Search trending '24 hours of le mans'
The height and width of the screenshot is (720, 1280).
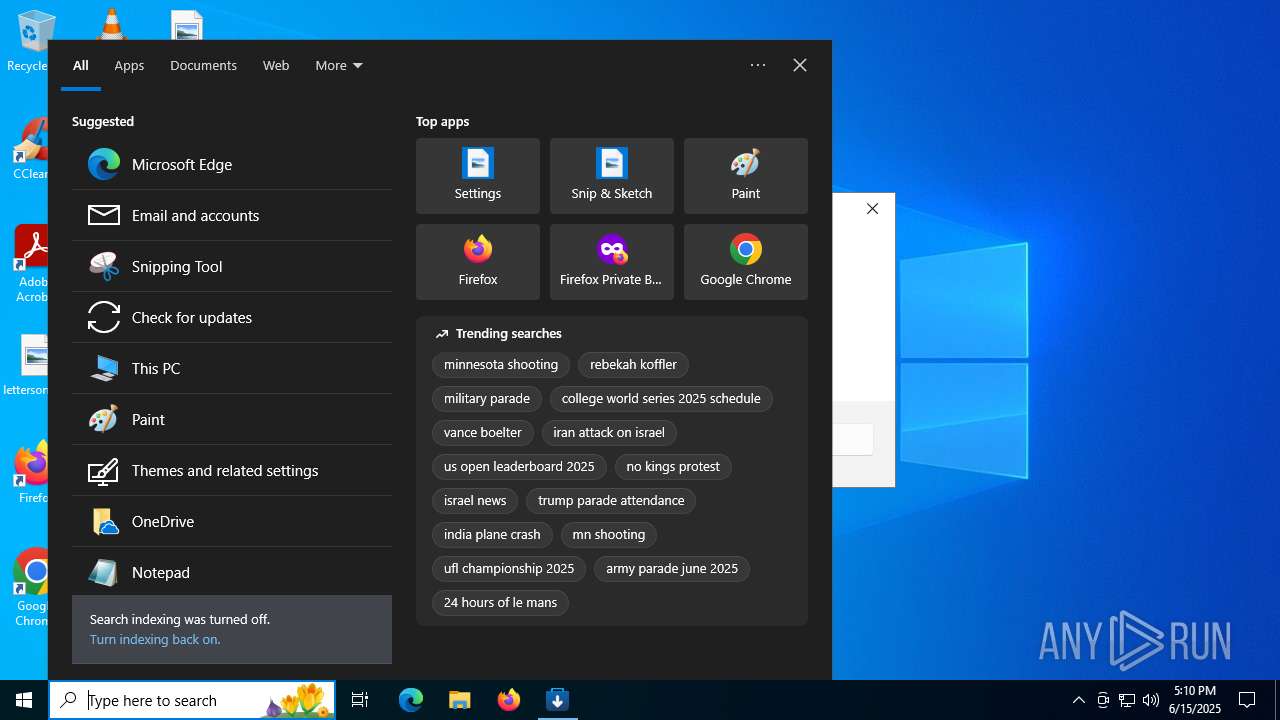point(500,603)
